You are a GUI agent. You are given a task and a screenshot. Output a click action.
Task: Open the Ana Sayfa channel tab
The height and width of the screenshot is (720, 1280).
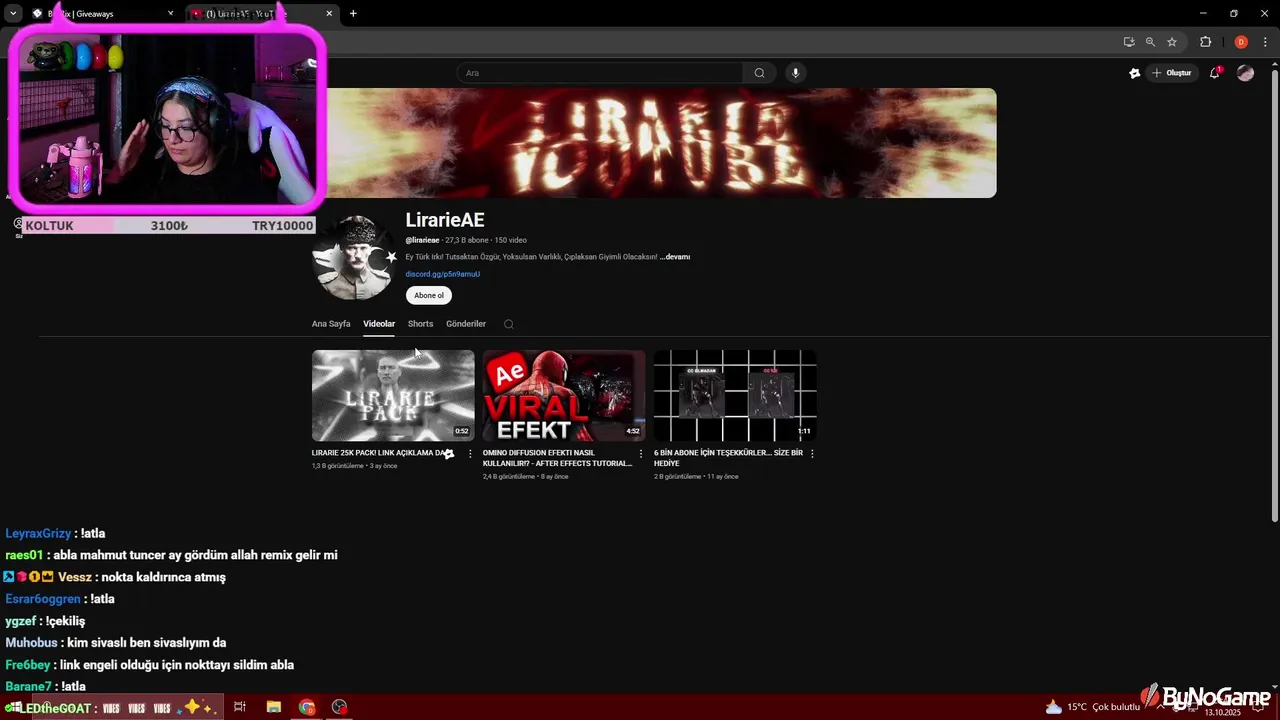tap(331, 324)
